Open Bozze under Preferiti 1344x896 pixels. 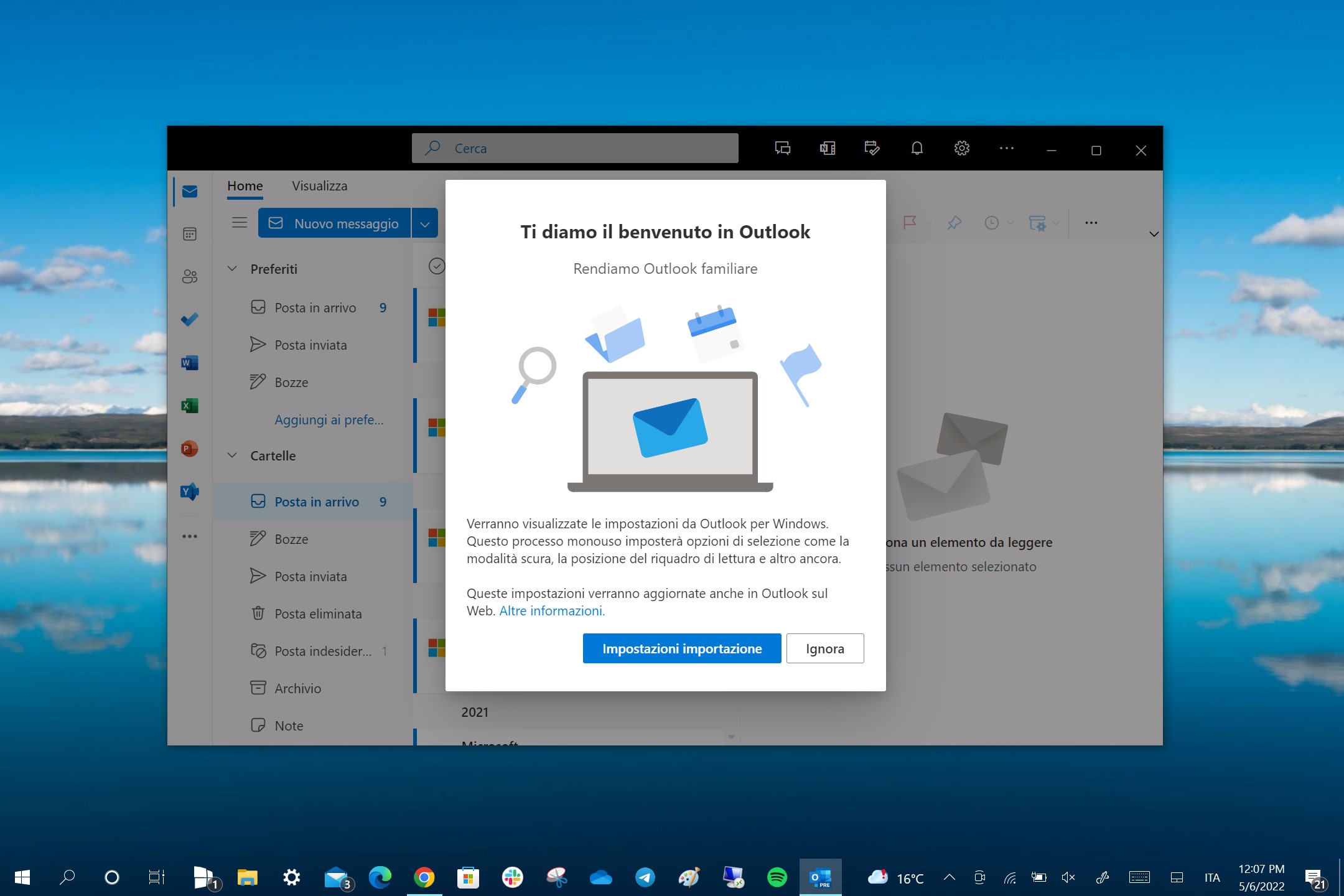pos(313,382)
